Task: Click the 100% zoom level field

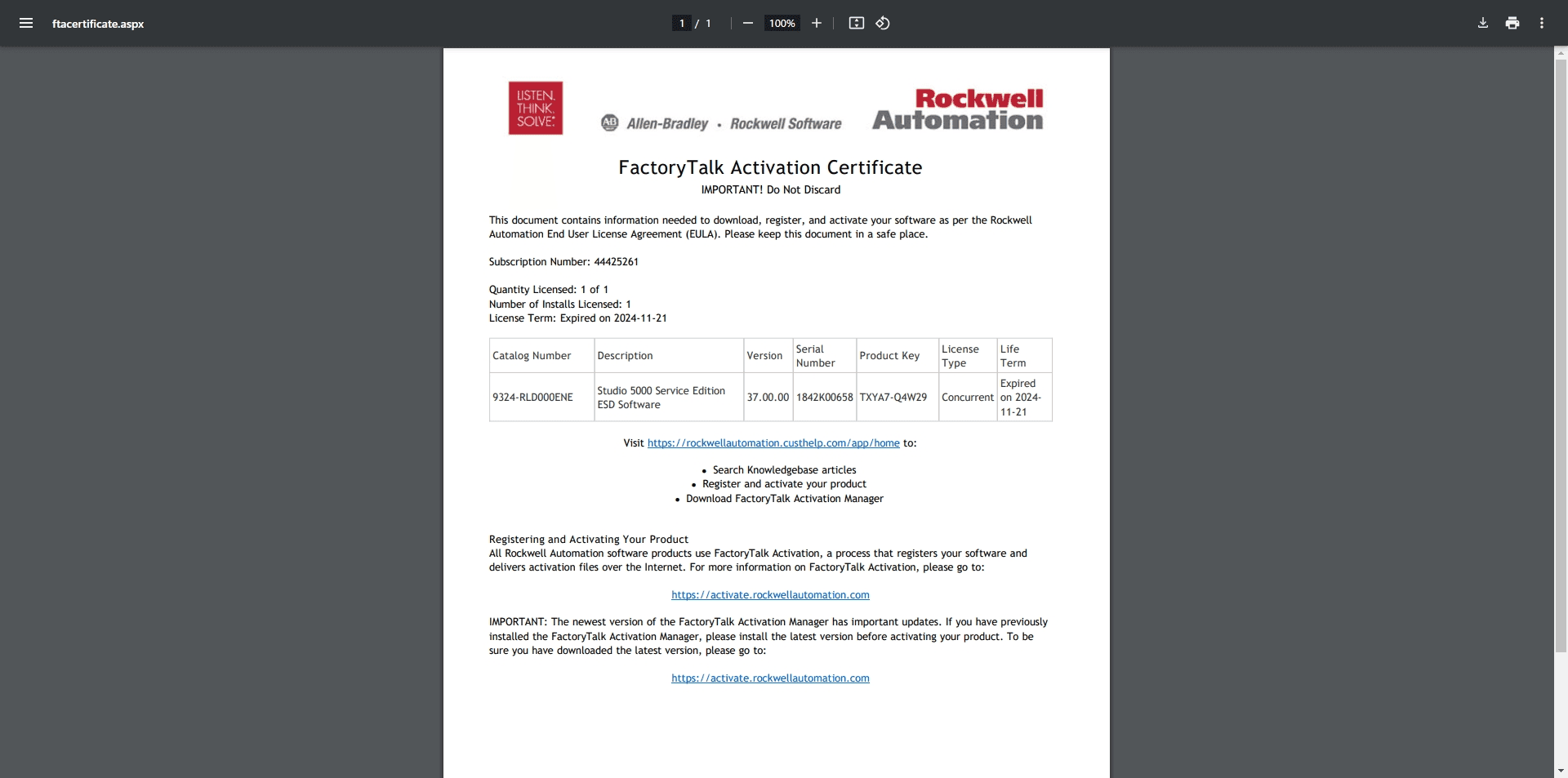Action: pos(782,23)
